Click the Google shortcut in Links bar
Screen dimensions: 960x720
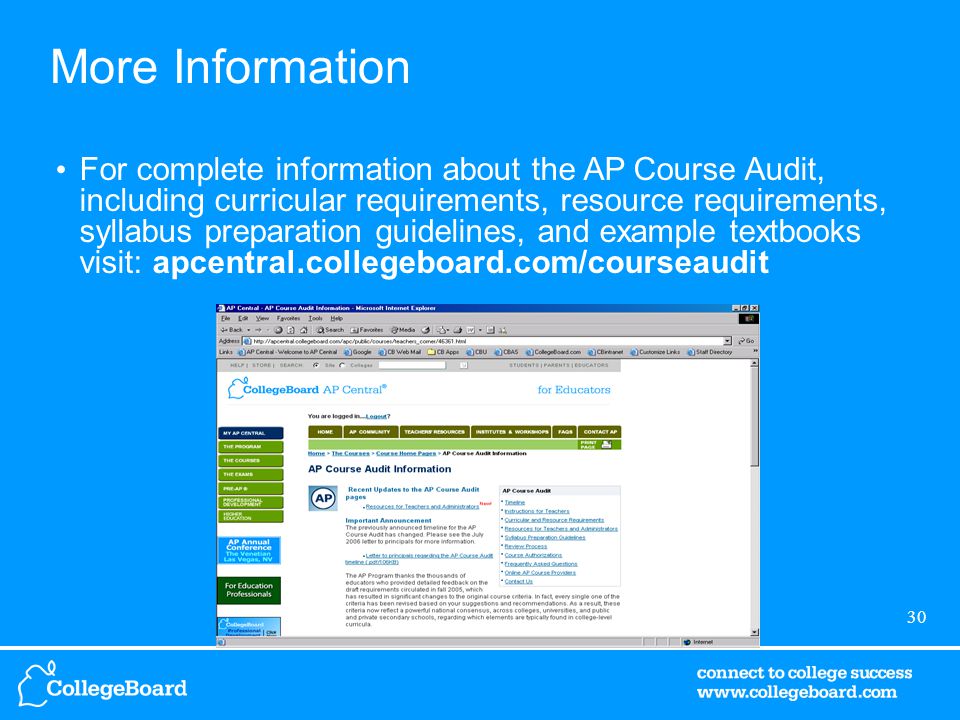[x=358, y=352]
